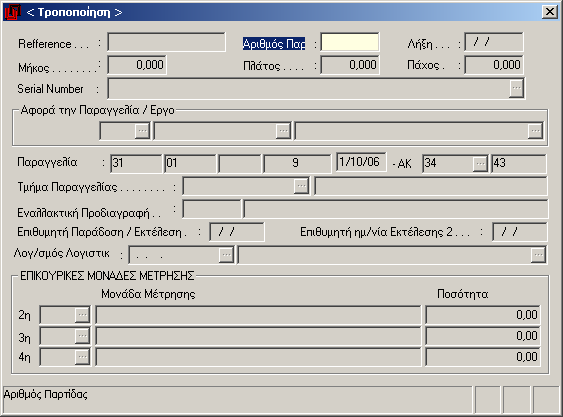Focus the Refference input field
The height and width of the screenshot is (417, 563).
point(166,42)
